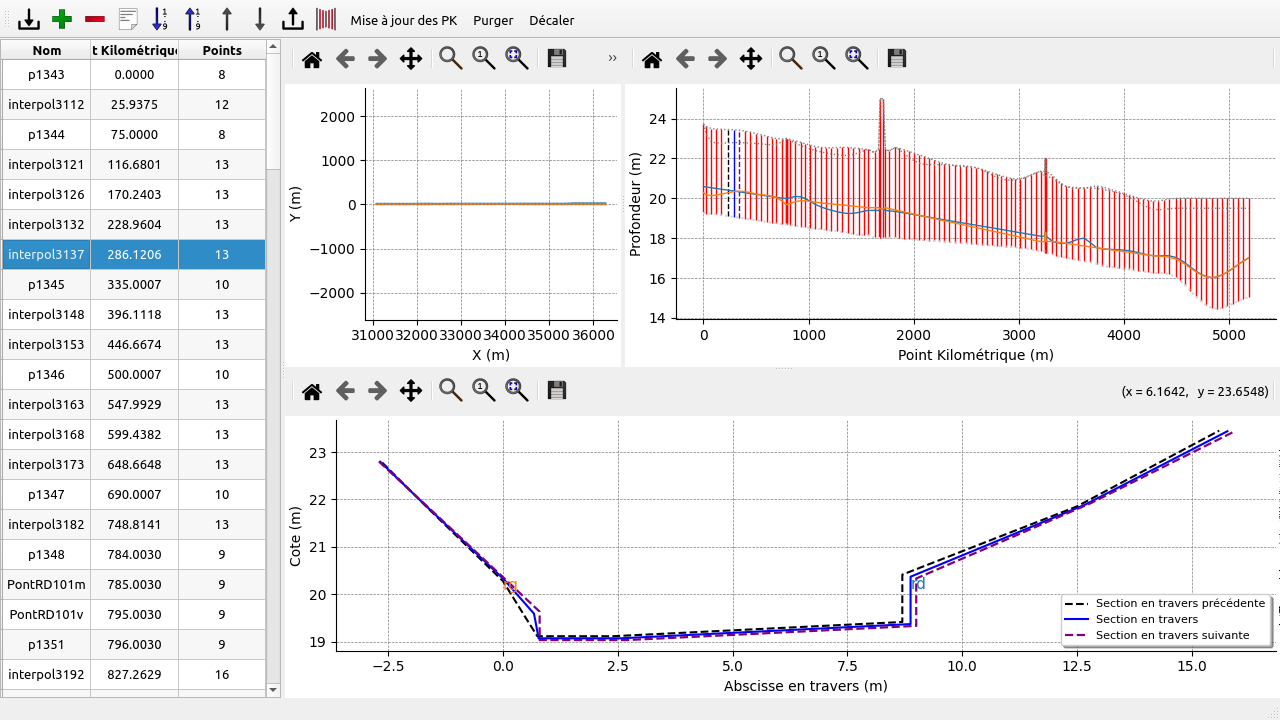Open the meshing tool with the red stripes icon
This screenshot has width=1280, height=720.
(326, 19)
